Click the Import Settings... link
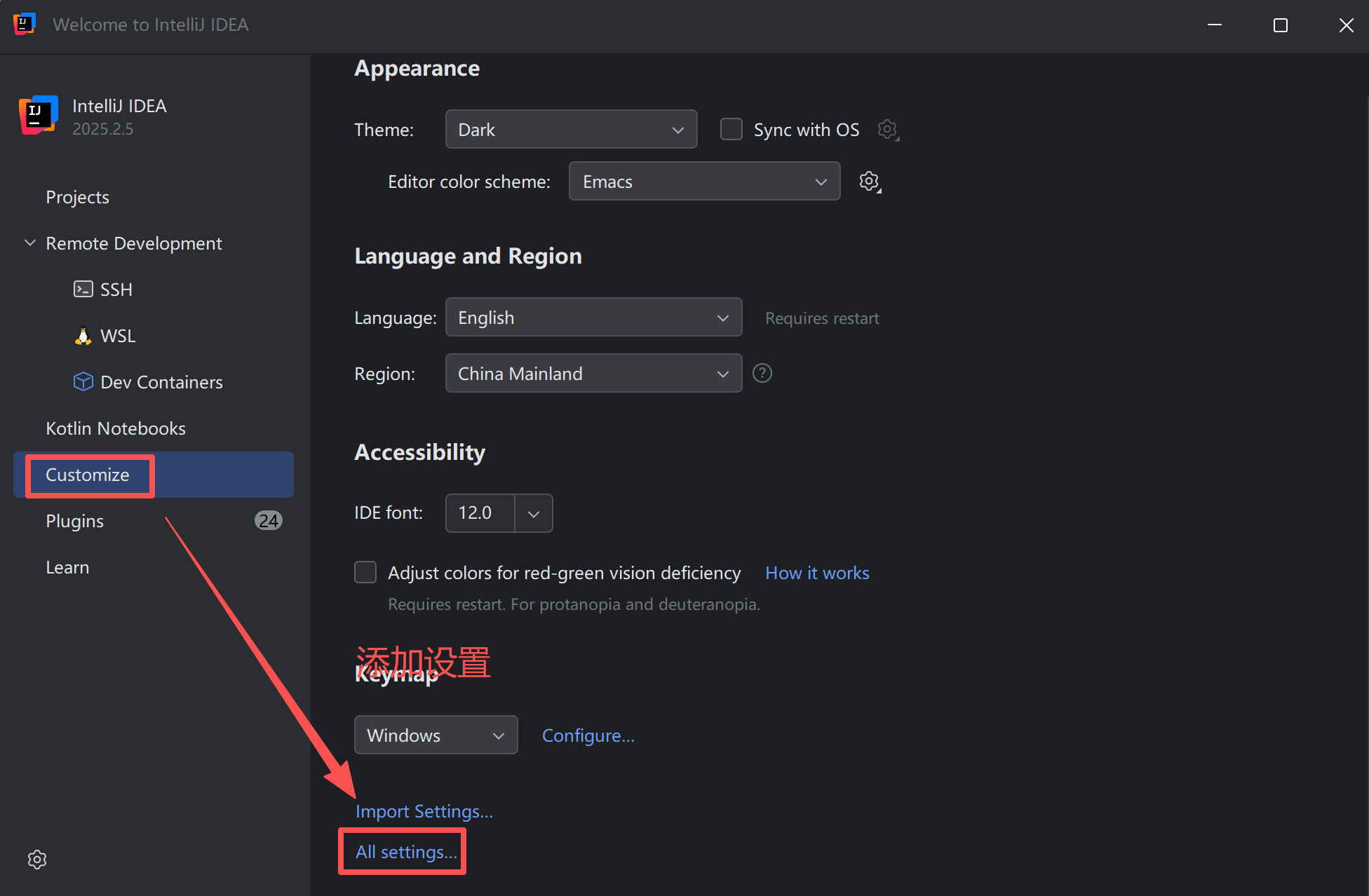Image resolution: width=1369 pixels, height=896 pixels. pyautogui.click(x=424, y=811)
